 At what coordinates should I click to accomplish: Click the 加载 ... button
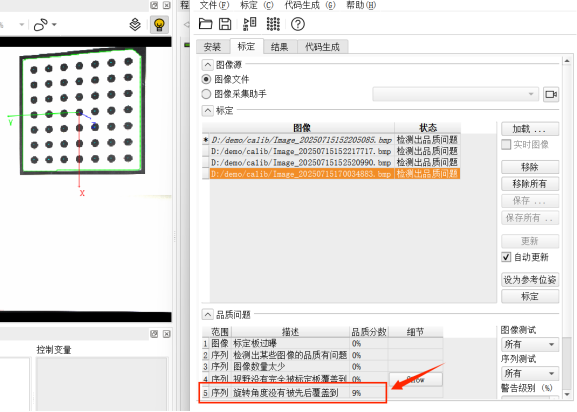pyautogui.click(x=530, y=129)
